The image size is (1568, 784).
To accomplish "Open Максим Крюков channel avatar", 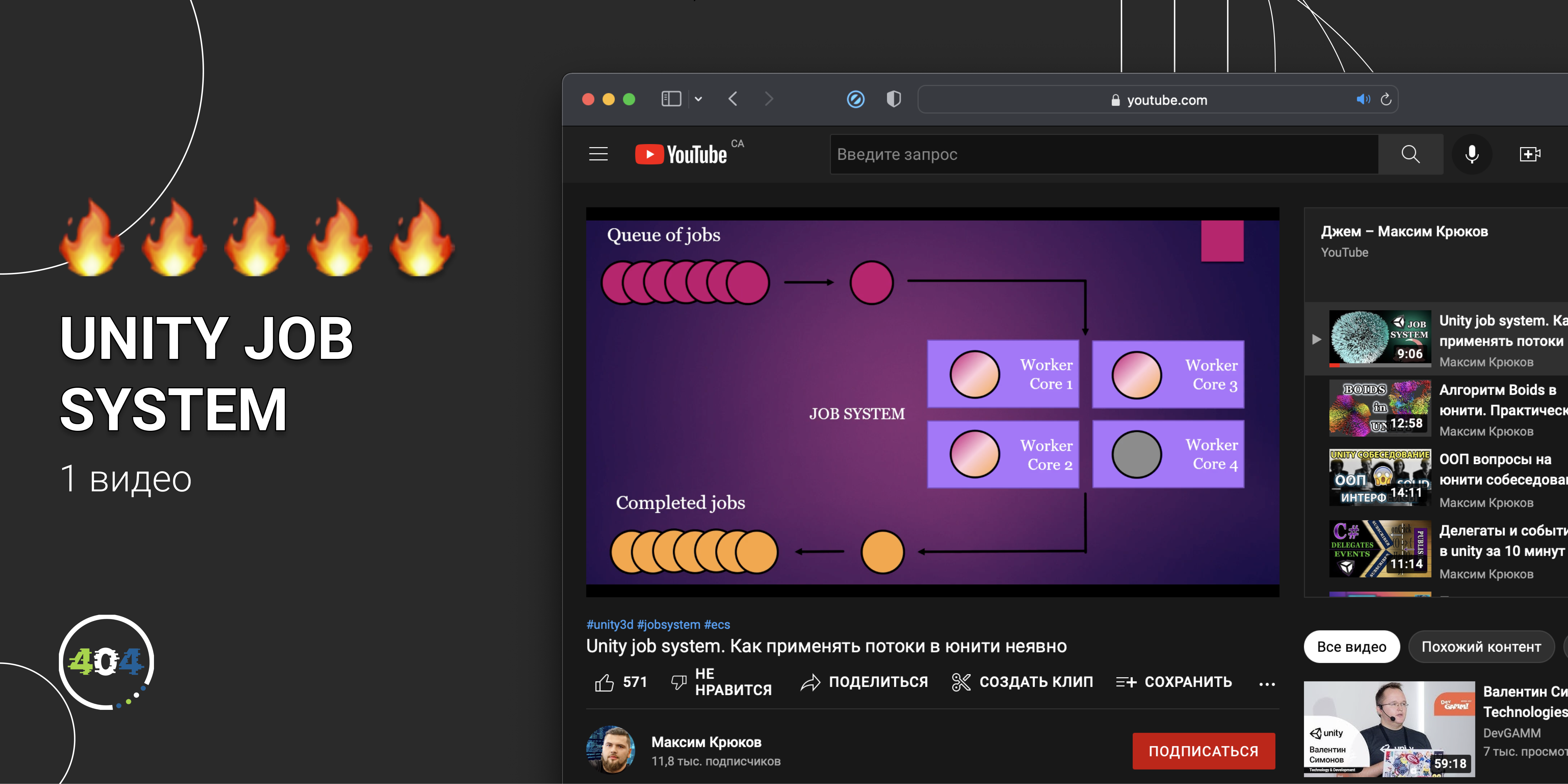I will [x=611, y=750].
